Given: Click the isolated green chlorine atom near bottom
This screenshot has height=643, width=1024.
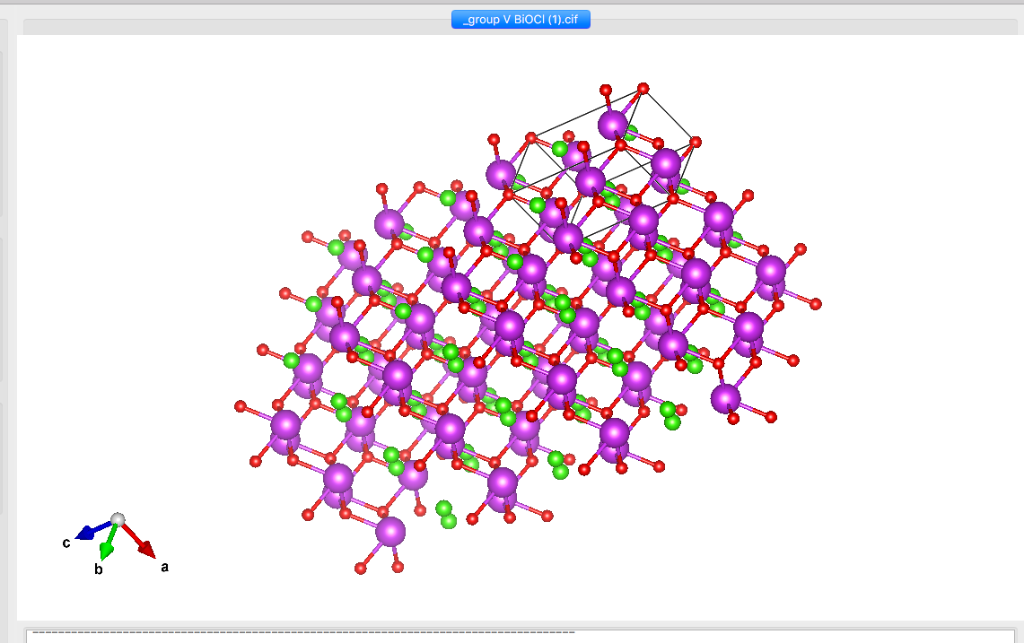Looking at the screenshot, I should click(444, 512).
